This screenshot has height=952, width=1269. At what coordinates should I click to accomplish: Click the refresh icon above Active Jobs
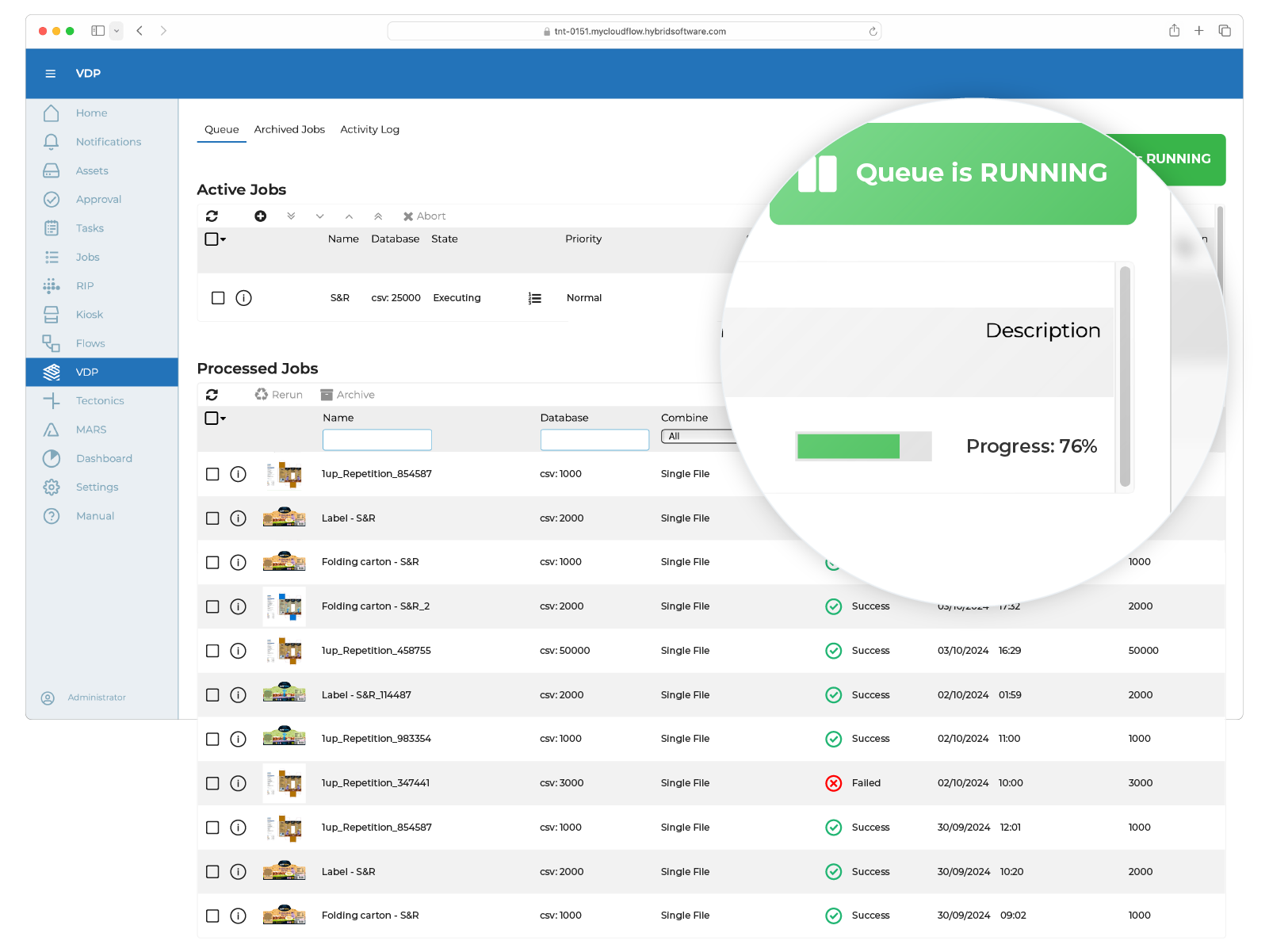(212, 216)
